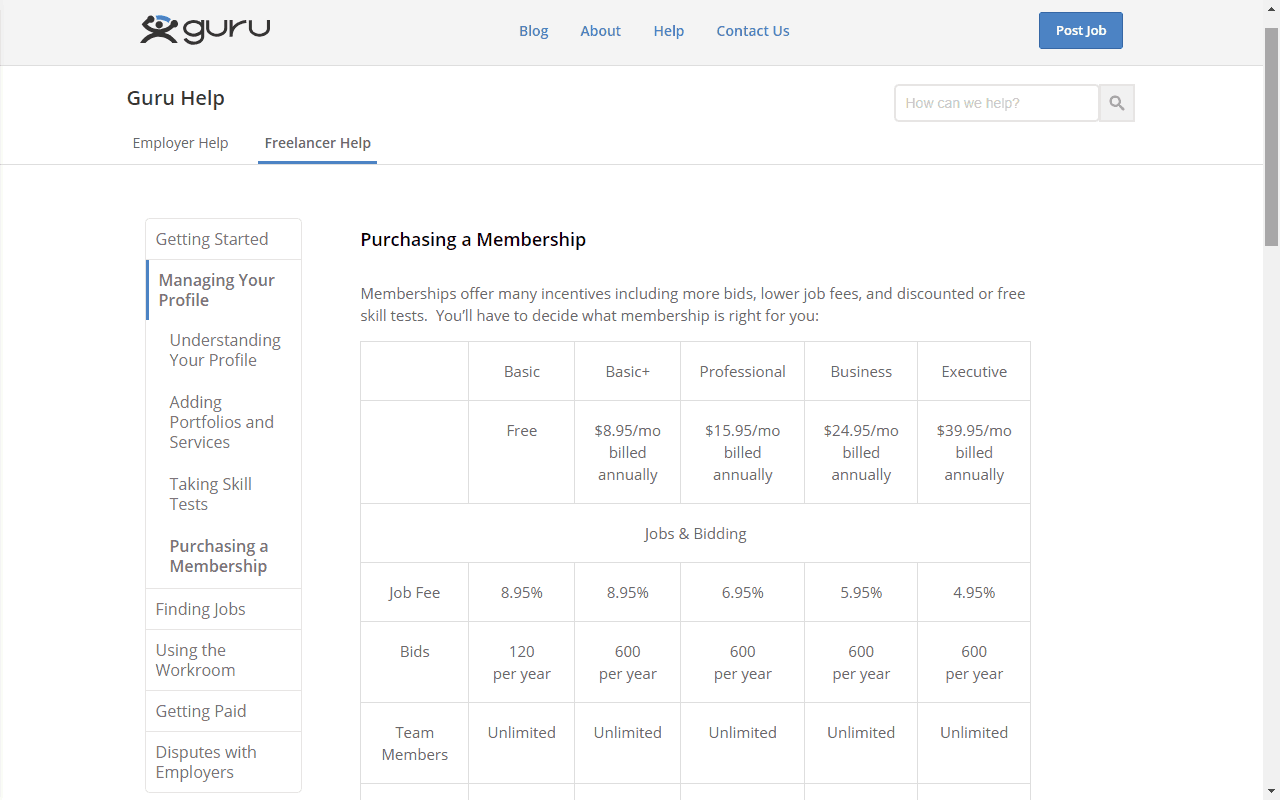Click the Basic column header cell
Screen dimensions: 1280x800
pos(521,371)
